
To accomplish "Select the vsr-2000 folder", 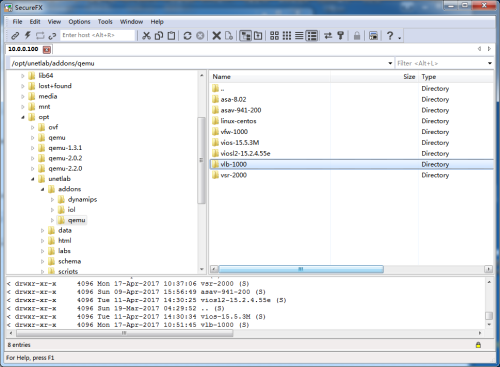I will [x=234, y=175].
